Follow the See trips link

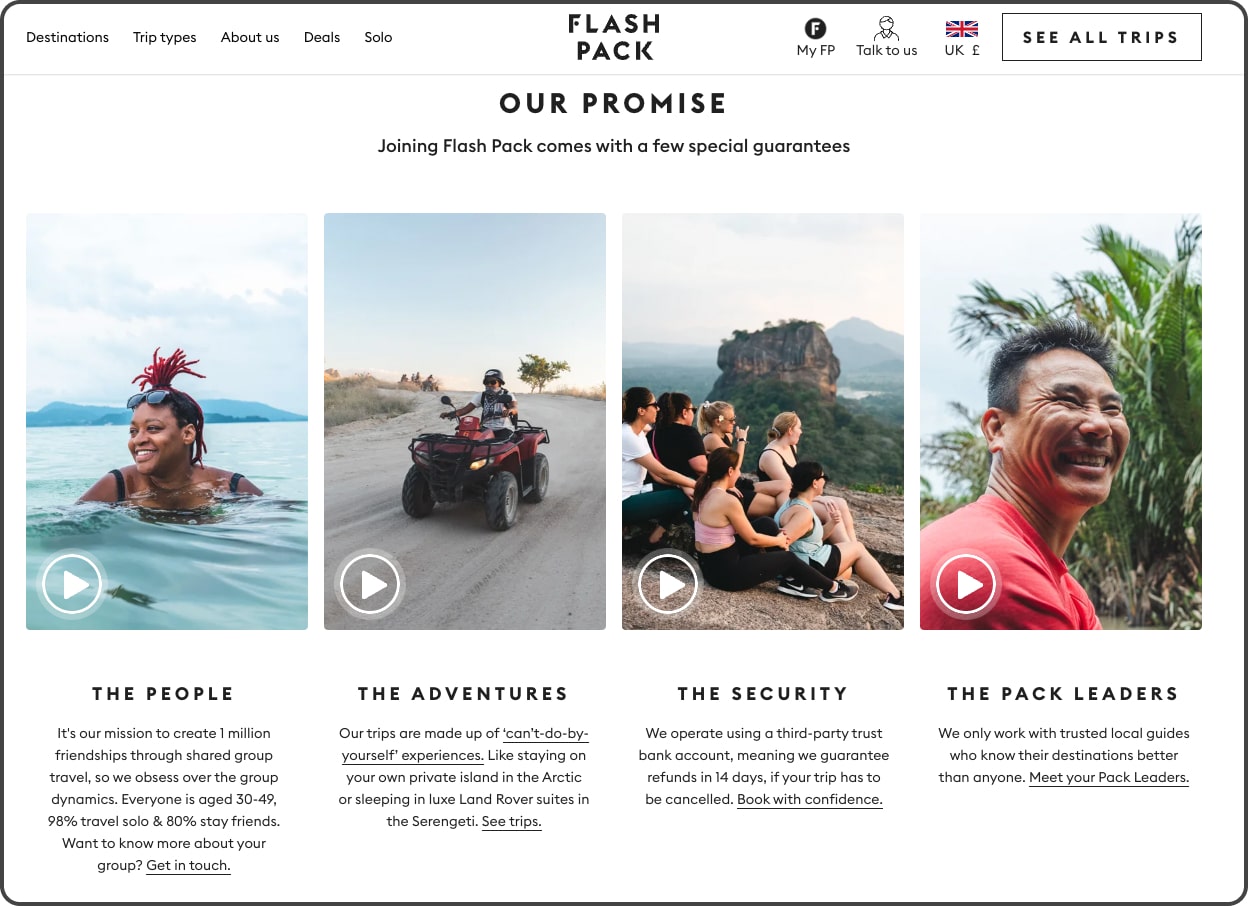click(x=512, y=822)
